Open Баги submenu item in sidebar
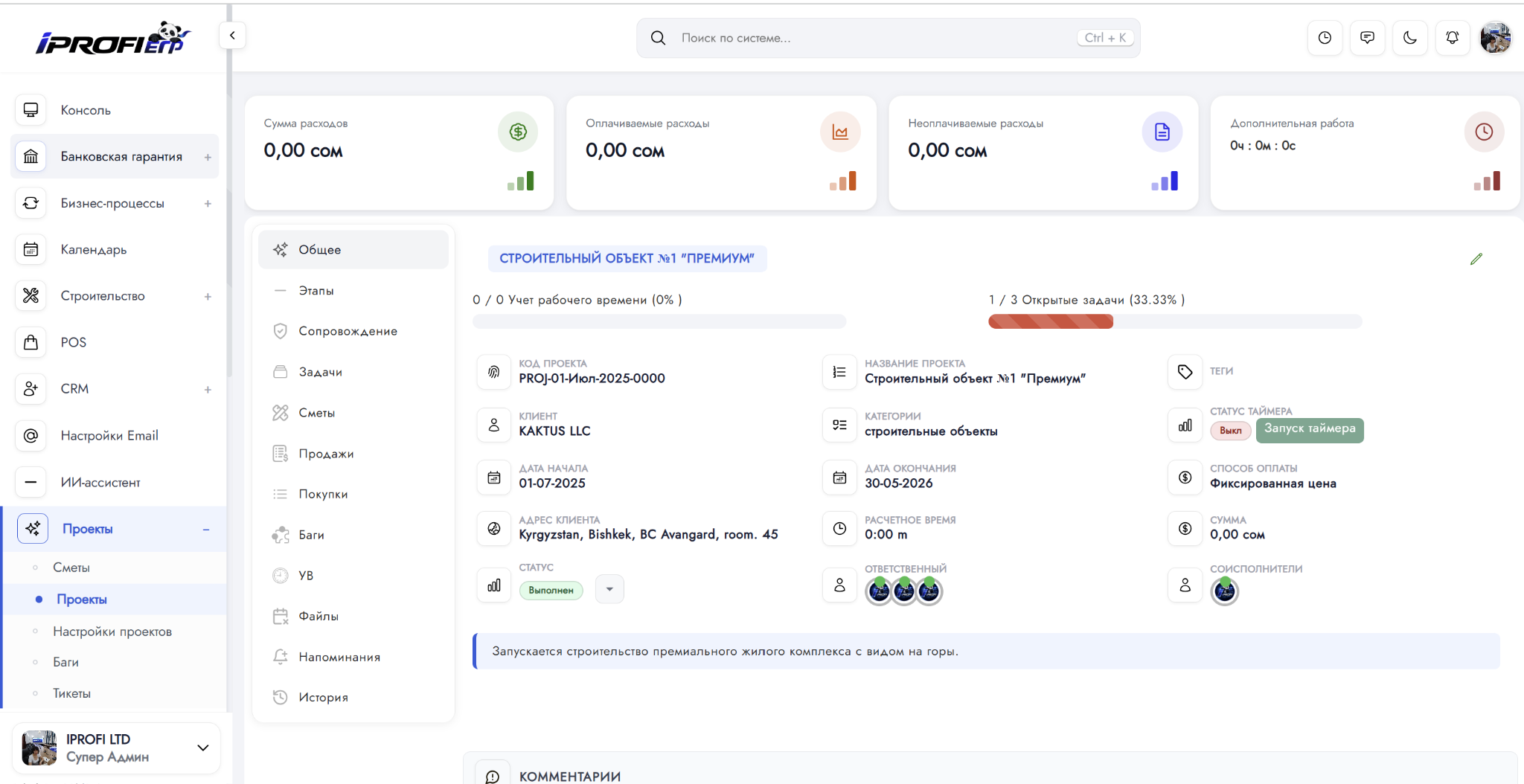Image resolution: width=1524 pixels, height=784 pixels. 65,662
